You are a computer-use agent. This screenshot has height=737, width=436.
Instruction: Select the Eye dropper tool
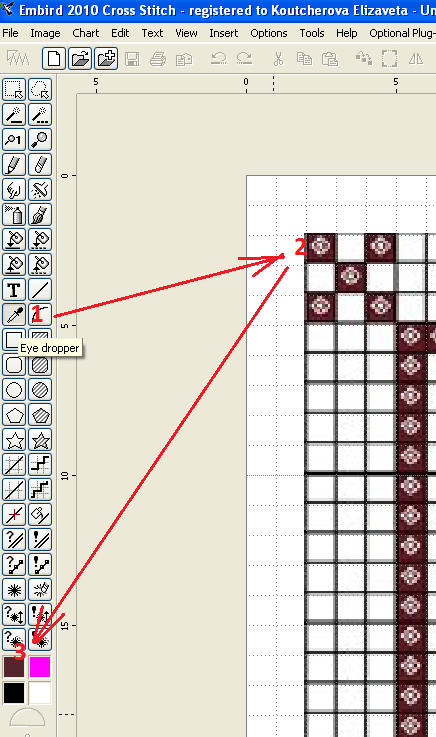coord(14,314)
